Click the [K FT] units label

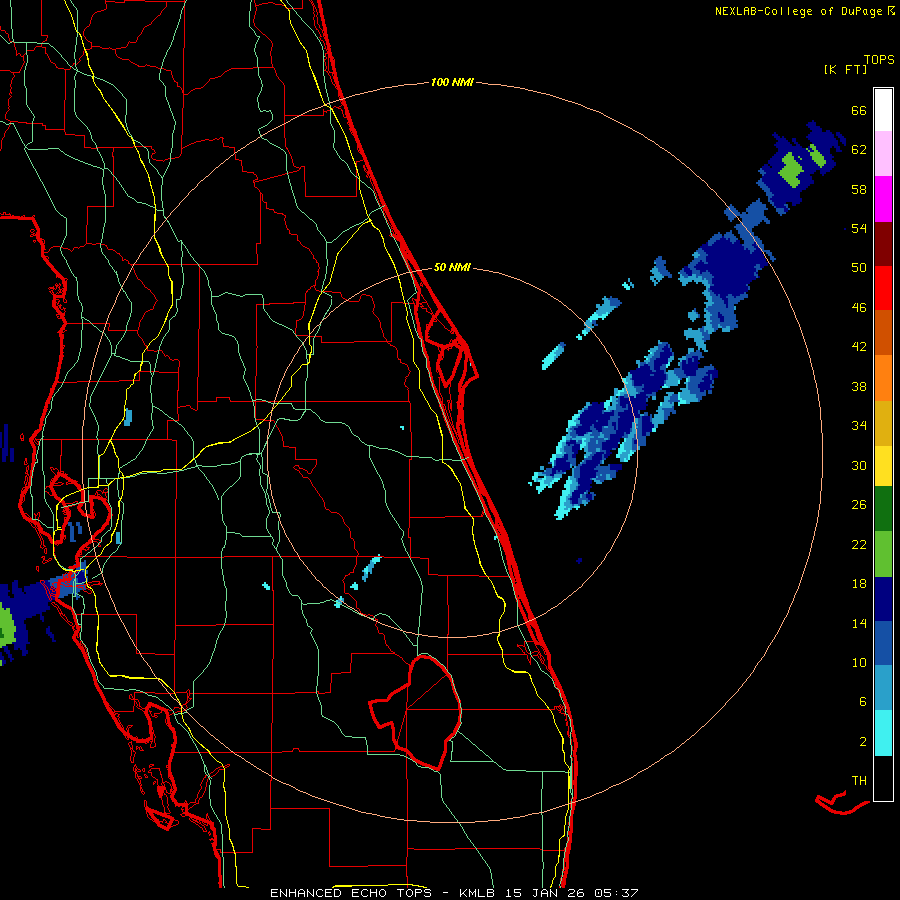tap(845, 69)
